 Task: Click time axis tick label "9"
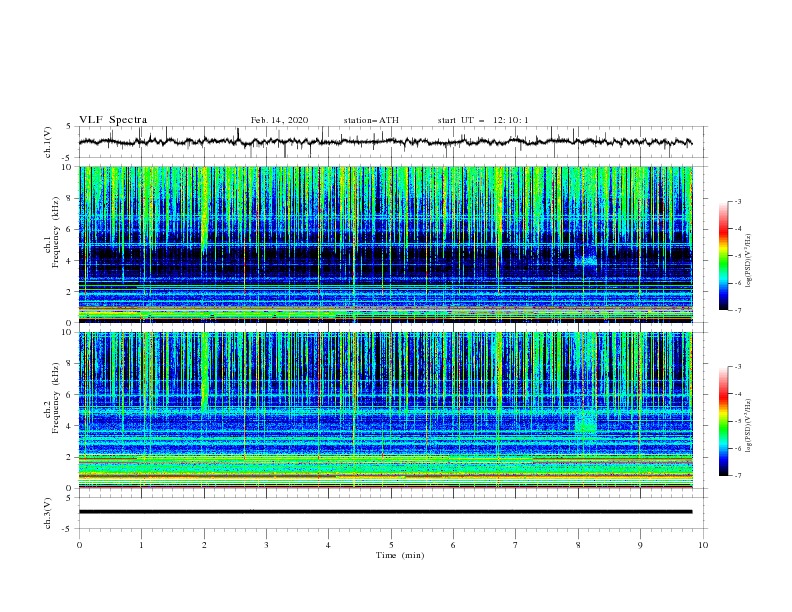640,545
